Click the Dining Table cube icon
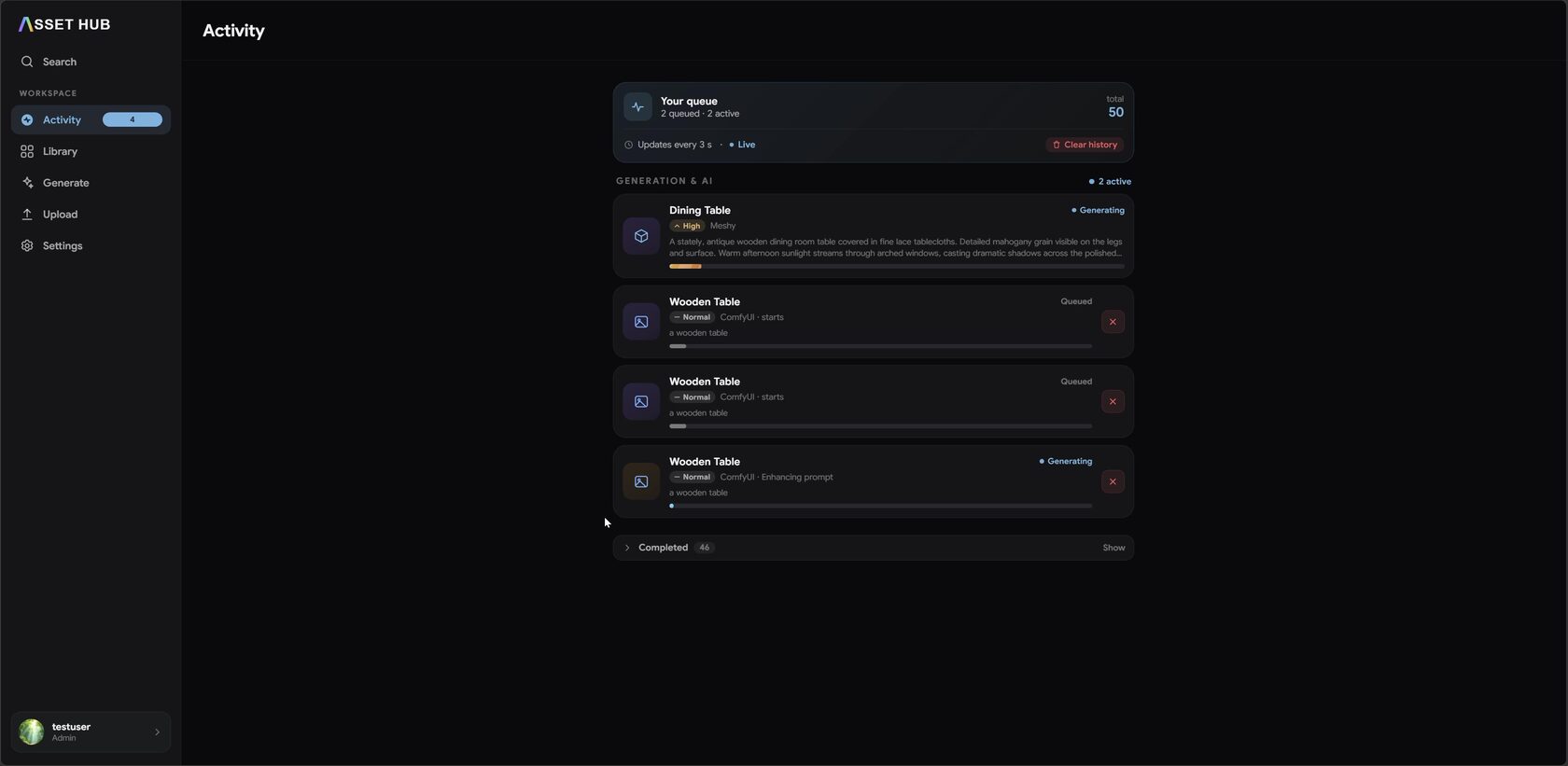 pyautogui.click(x=641, y=236)
